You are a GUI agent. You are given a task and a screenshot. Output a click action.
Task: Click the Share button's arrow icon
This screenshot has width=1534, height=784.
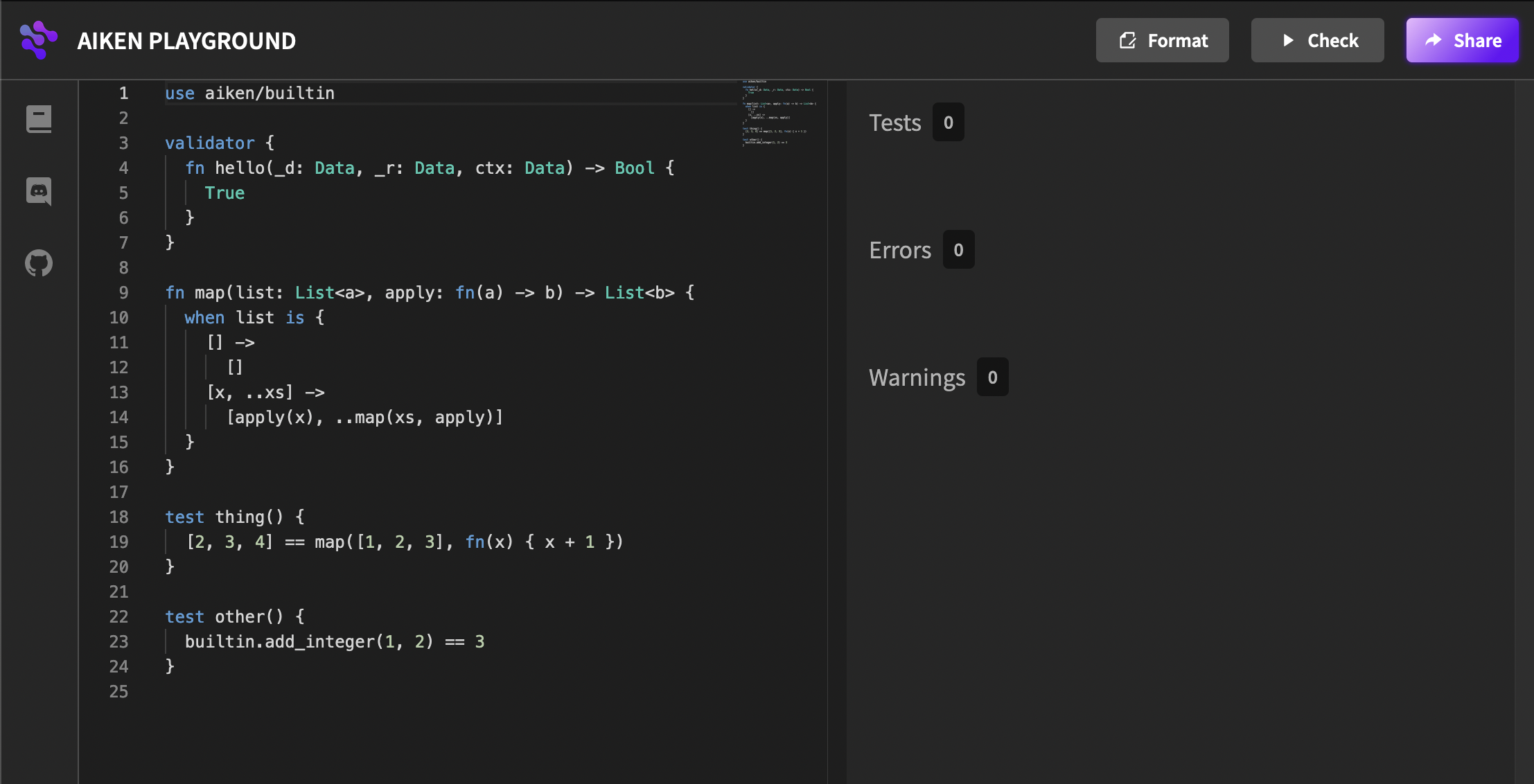point(1434,40)
